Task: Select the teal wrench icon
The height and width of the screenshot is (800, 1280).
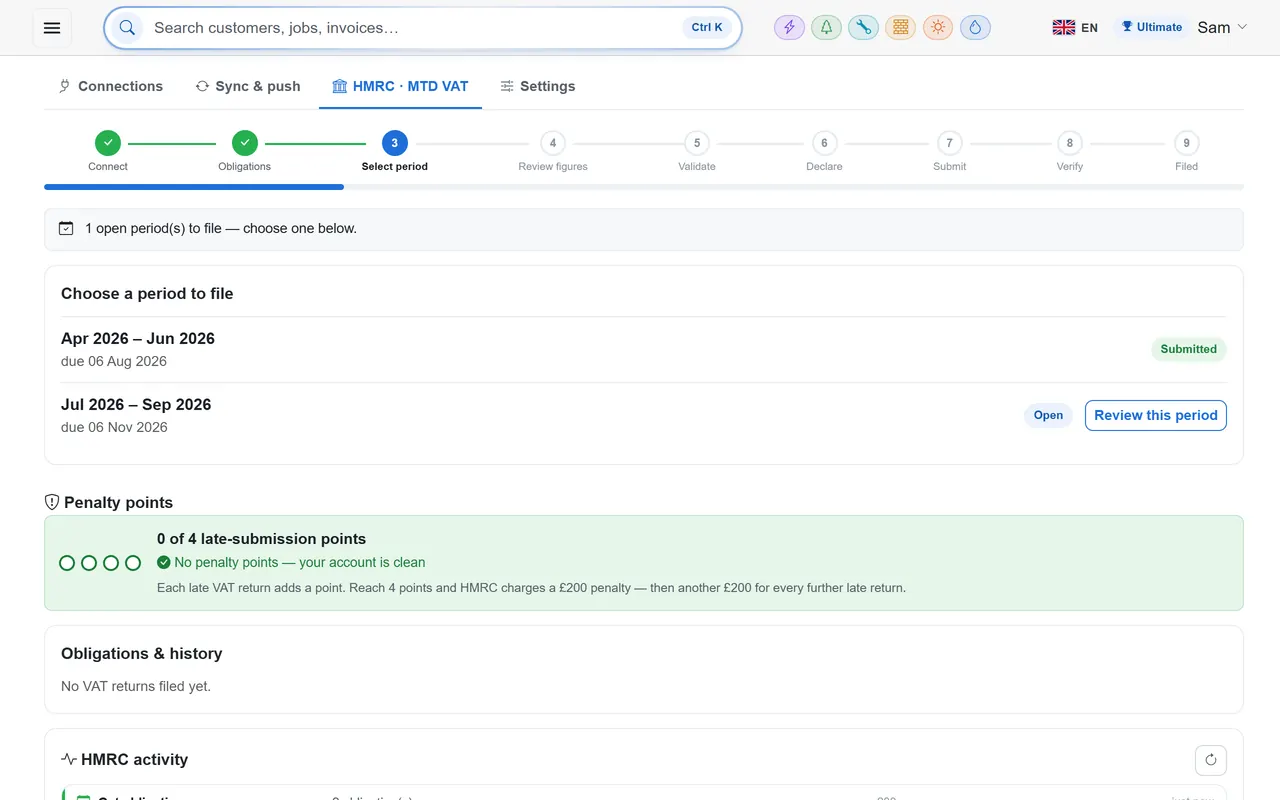Action: click(863, 28)
